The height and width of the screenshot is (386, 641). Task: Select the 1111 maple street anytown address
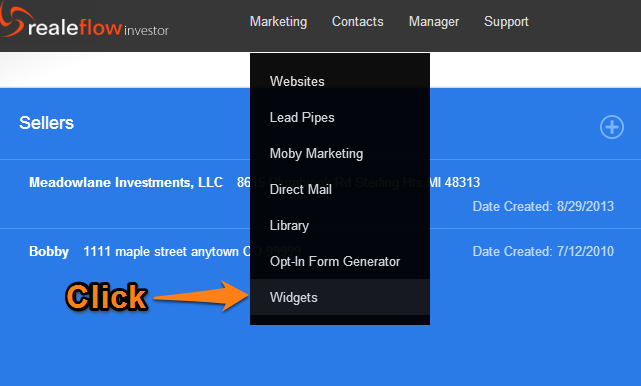tap(161, 251)
